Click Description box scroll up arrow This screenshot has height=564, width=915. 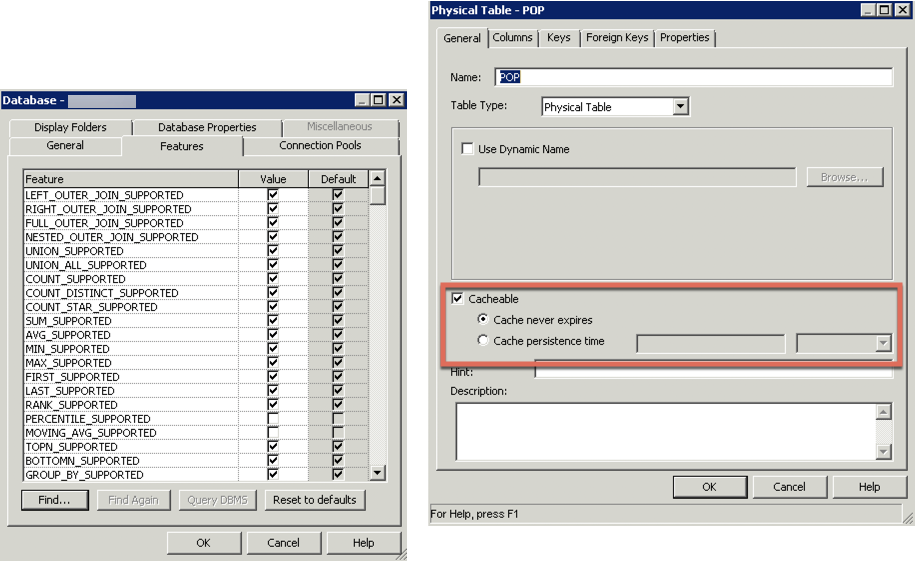[883, 412]
